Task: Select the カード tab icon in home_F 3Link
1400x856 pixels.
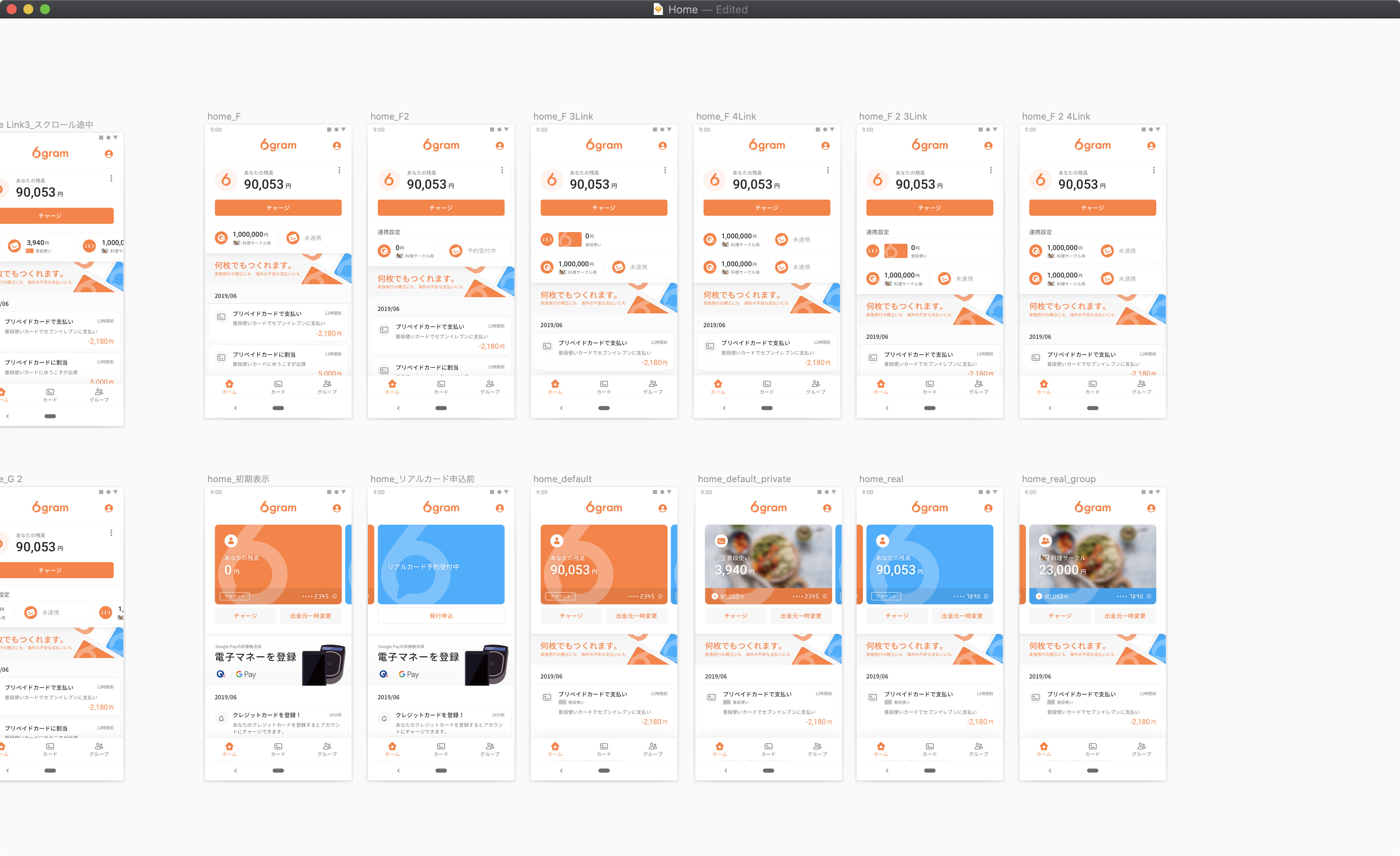Action: click(x=604, y=384)
